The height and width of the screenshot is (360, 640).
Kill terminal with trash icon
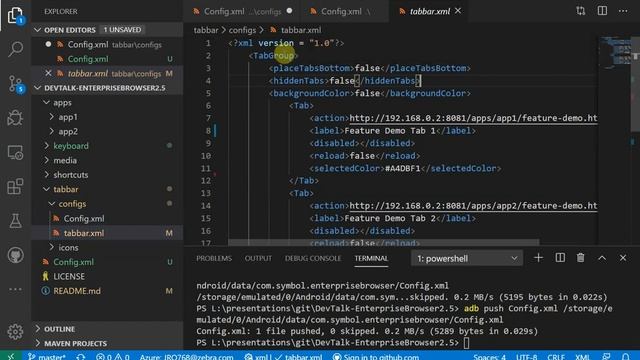[580, 258]
